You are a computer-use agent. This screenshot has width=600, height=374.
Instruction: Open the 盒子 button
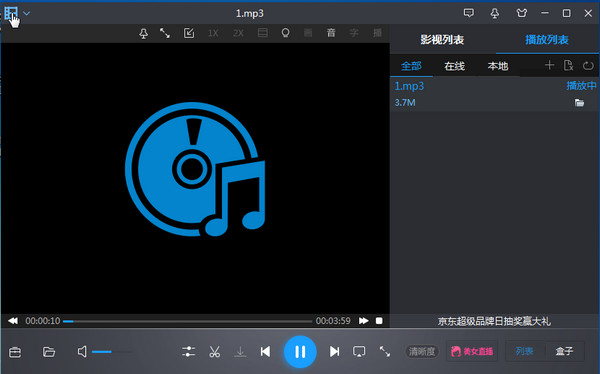[564, 351]
